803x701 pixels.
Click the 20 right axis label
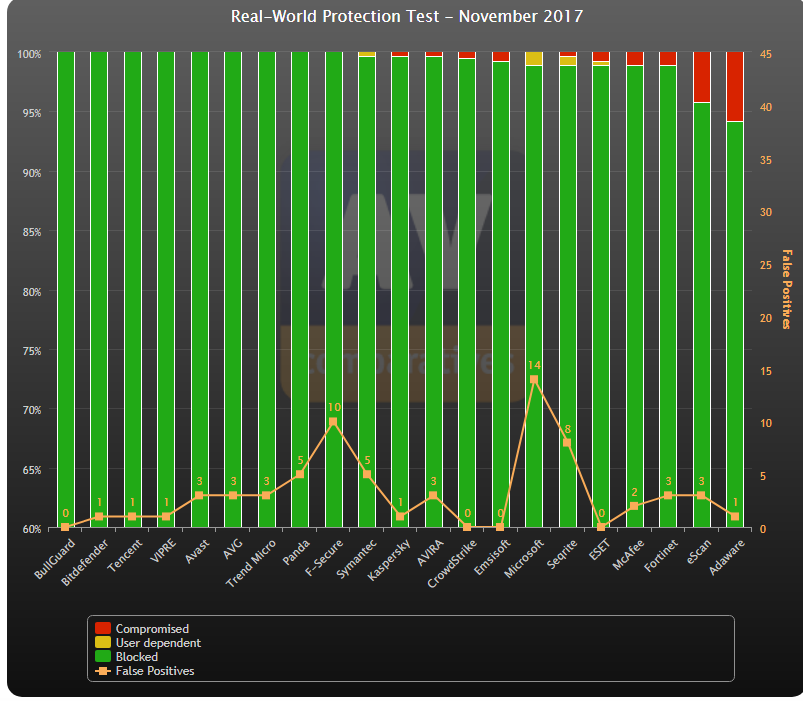tap(766, 318)
